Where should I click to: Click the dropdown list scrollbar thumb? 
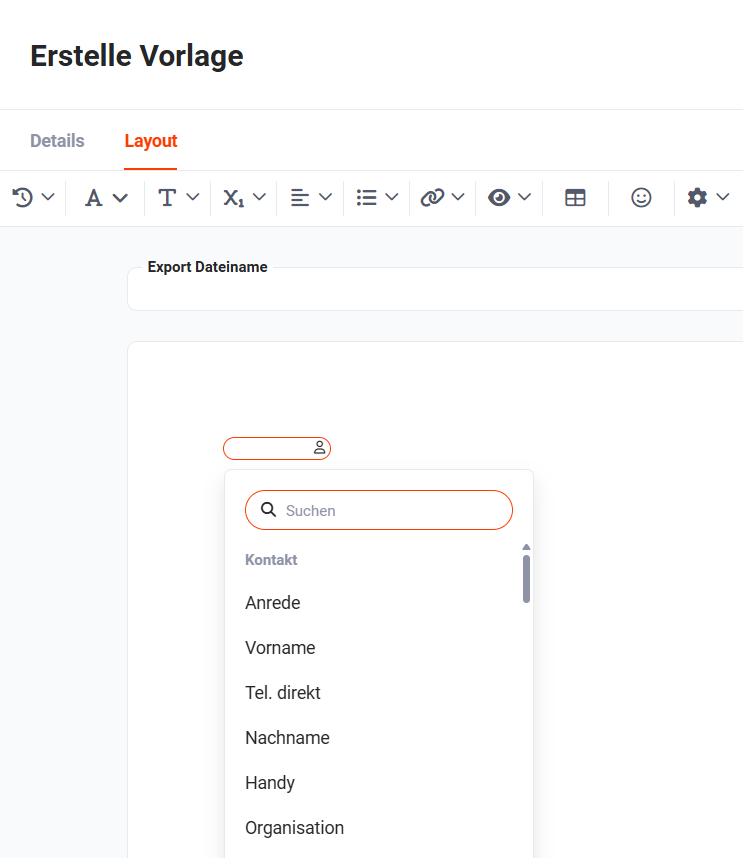526,579
